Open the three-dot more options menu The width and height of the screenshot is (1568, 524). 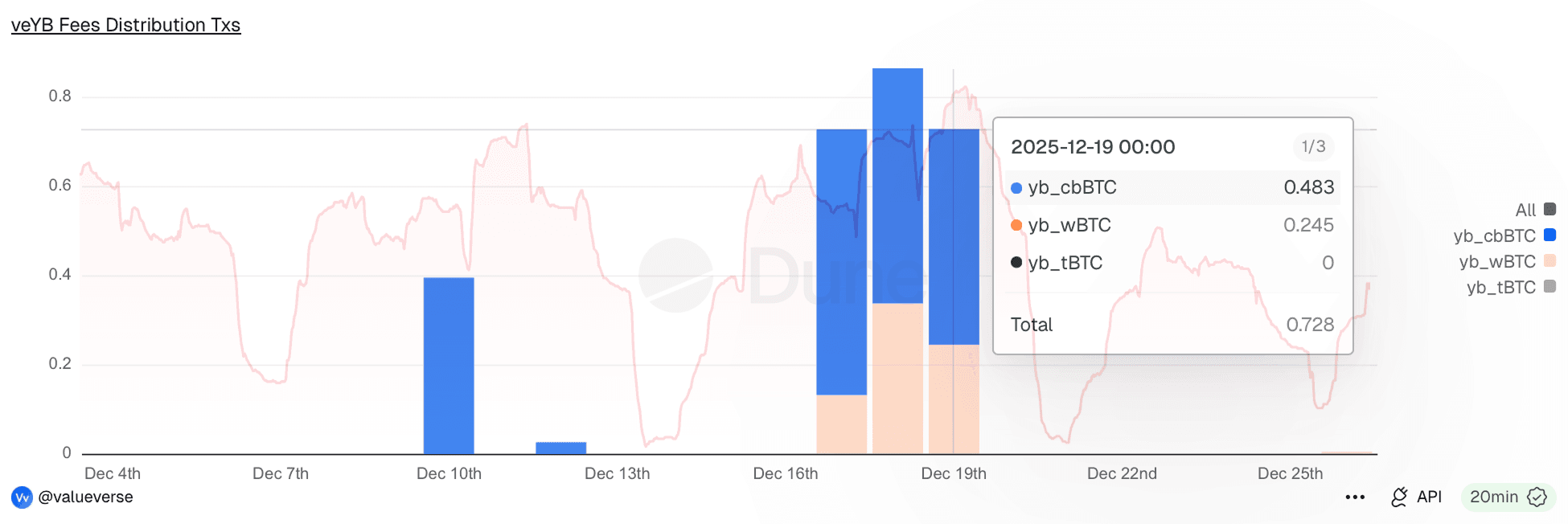pyautogui.click(x=1355, y=497)
